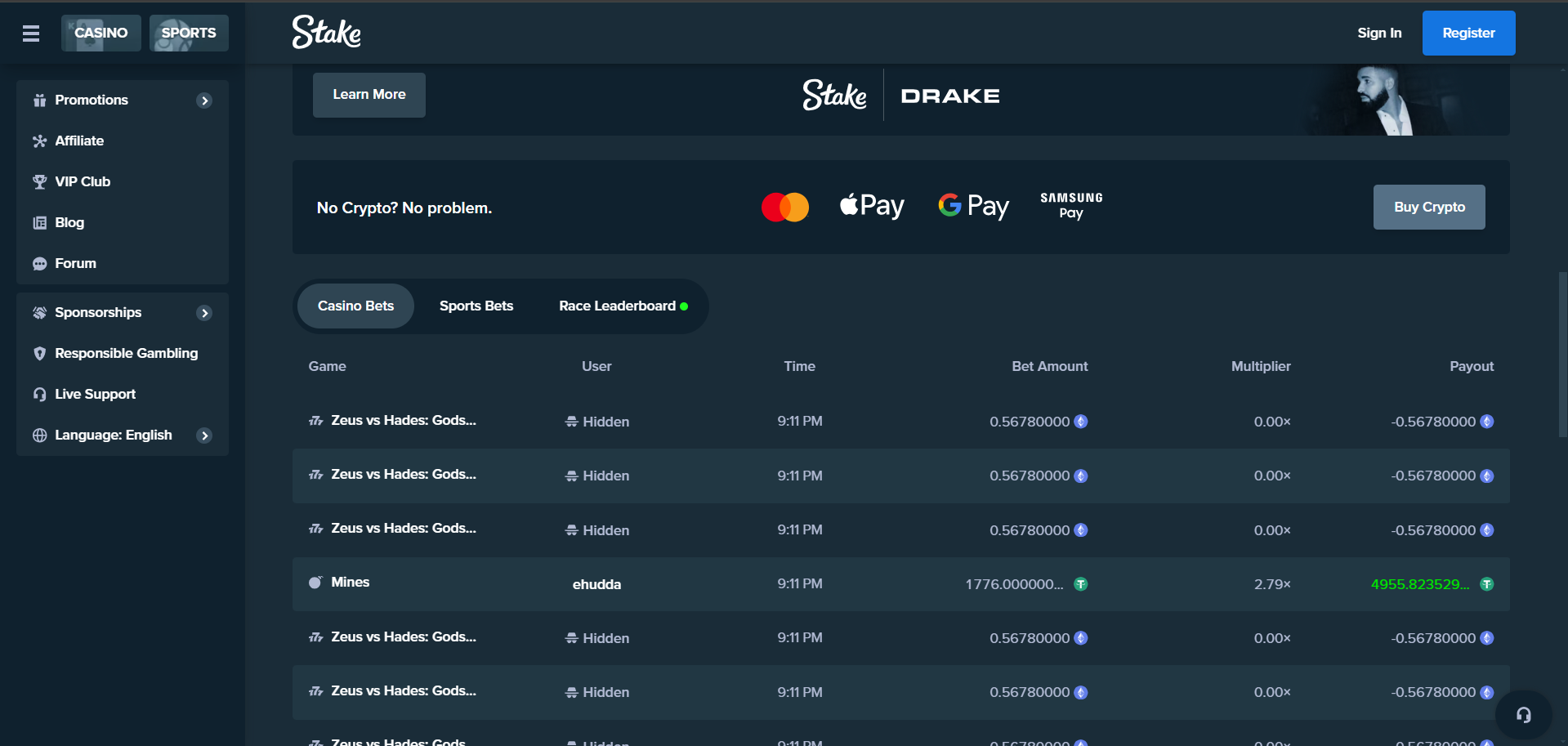Click the Language globe icon
1568x746 pixels.
tap(39, 436)
